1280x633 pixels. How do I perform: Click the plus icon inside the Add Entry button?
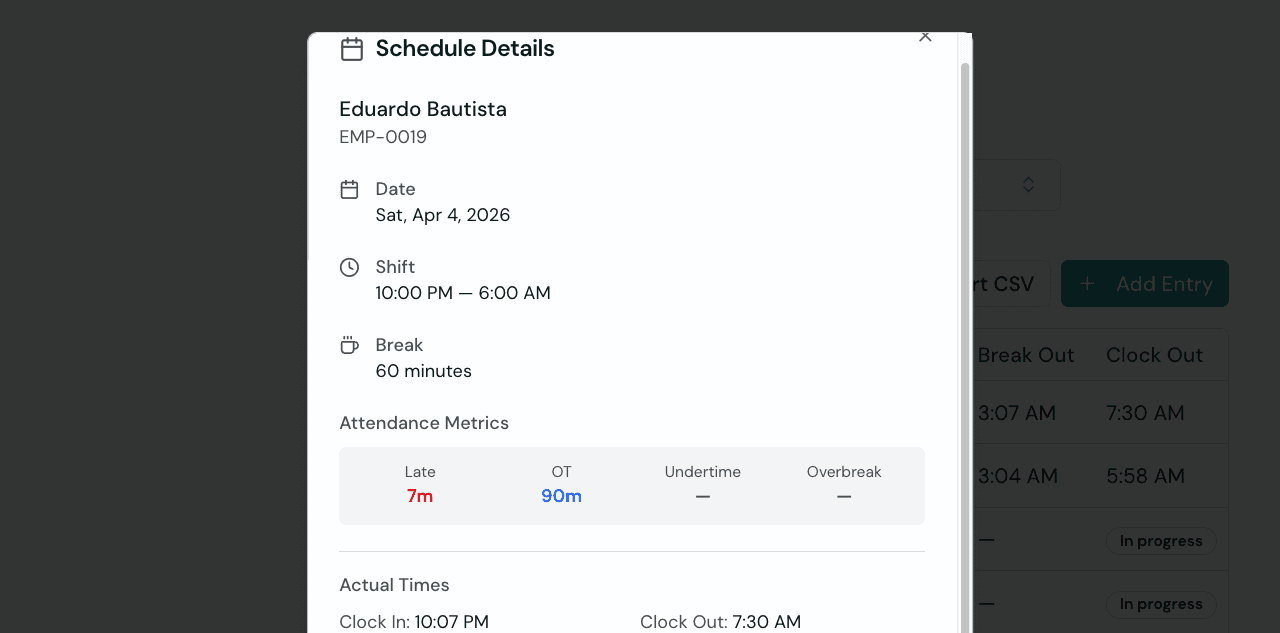point(1087,283)
